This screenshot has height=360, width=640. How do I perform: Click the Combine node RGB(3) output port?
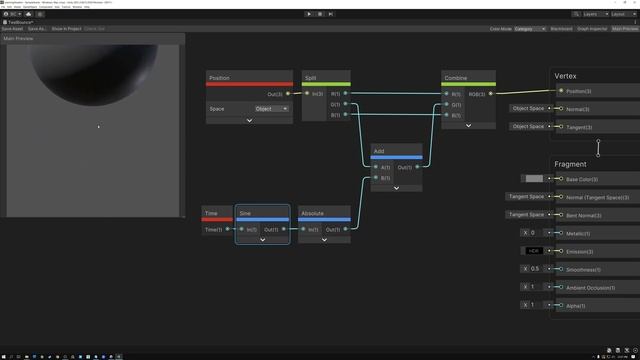tap(491, 94)
